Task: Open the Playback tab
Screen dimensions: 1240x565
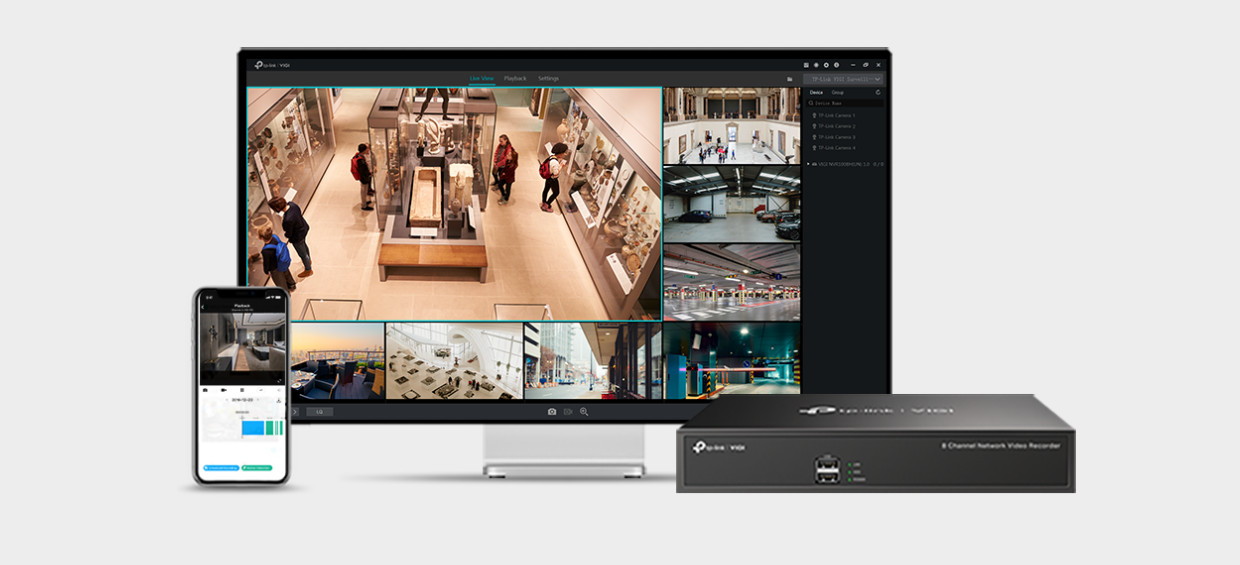Action: click(515, 78)
